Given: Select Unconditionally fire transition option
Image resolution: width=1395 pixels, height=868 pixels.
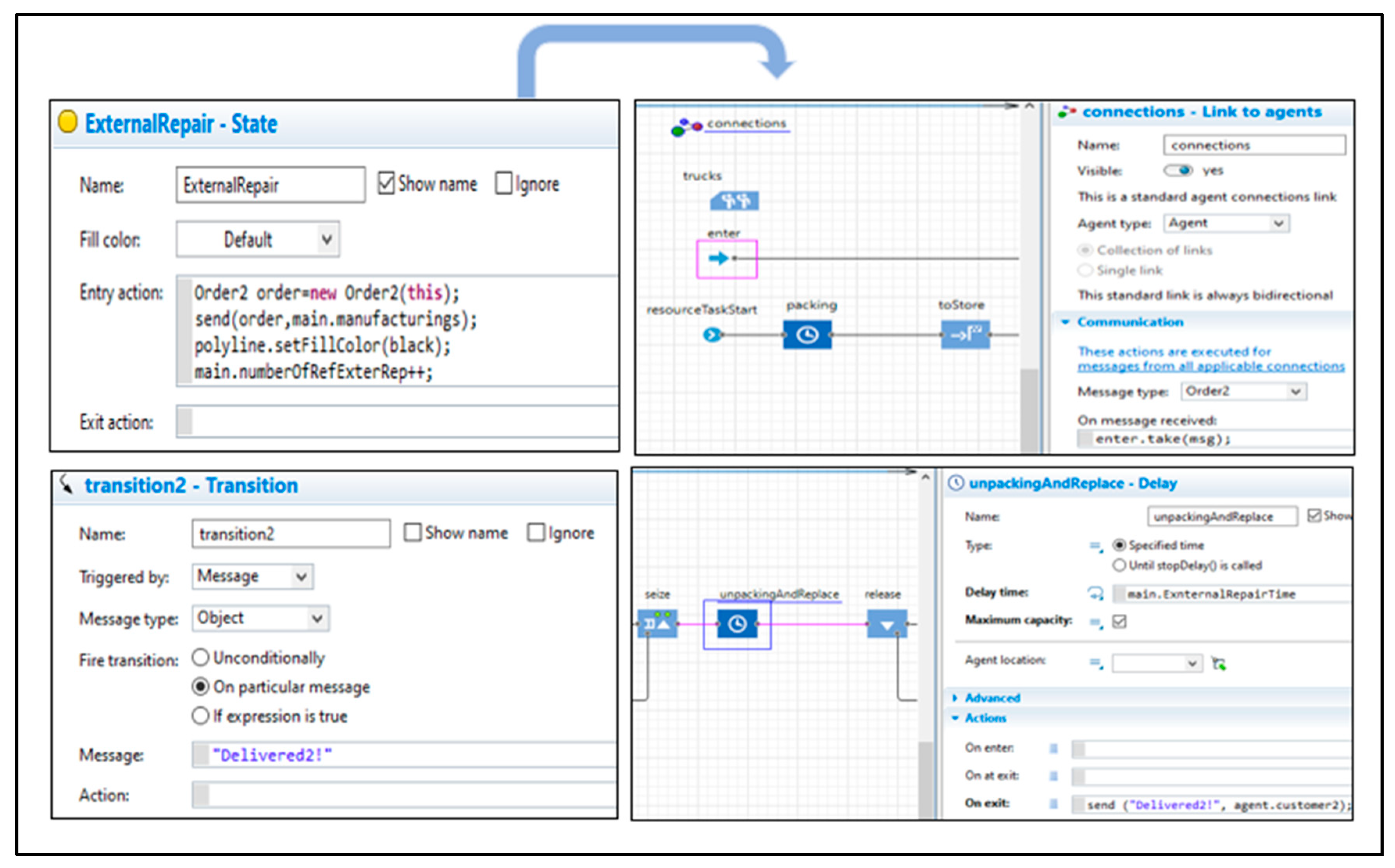Looking at the screenshot, I should (x=200, y=657).
